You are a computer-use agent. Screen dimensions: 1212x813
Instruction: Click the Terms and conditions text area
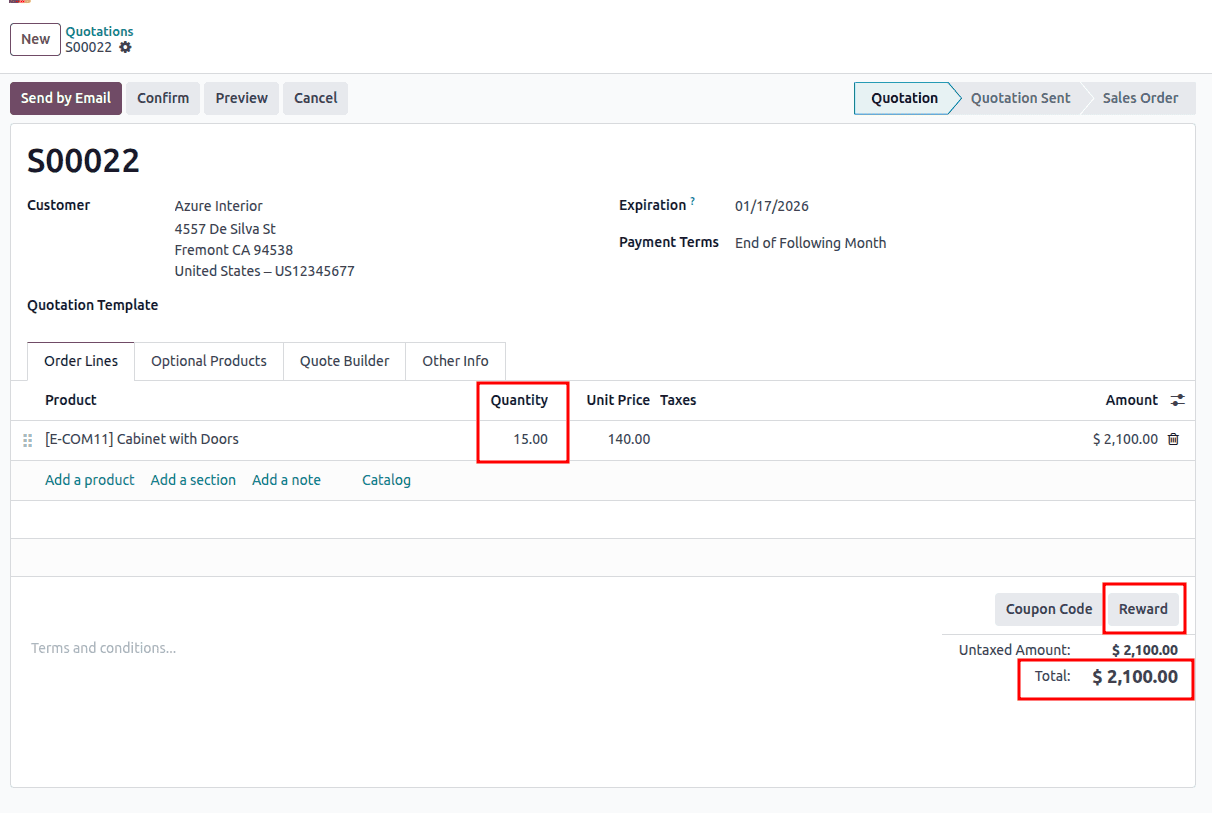click(x=103, y=647)
